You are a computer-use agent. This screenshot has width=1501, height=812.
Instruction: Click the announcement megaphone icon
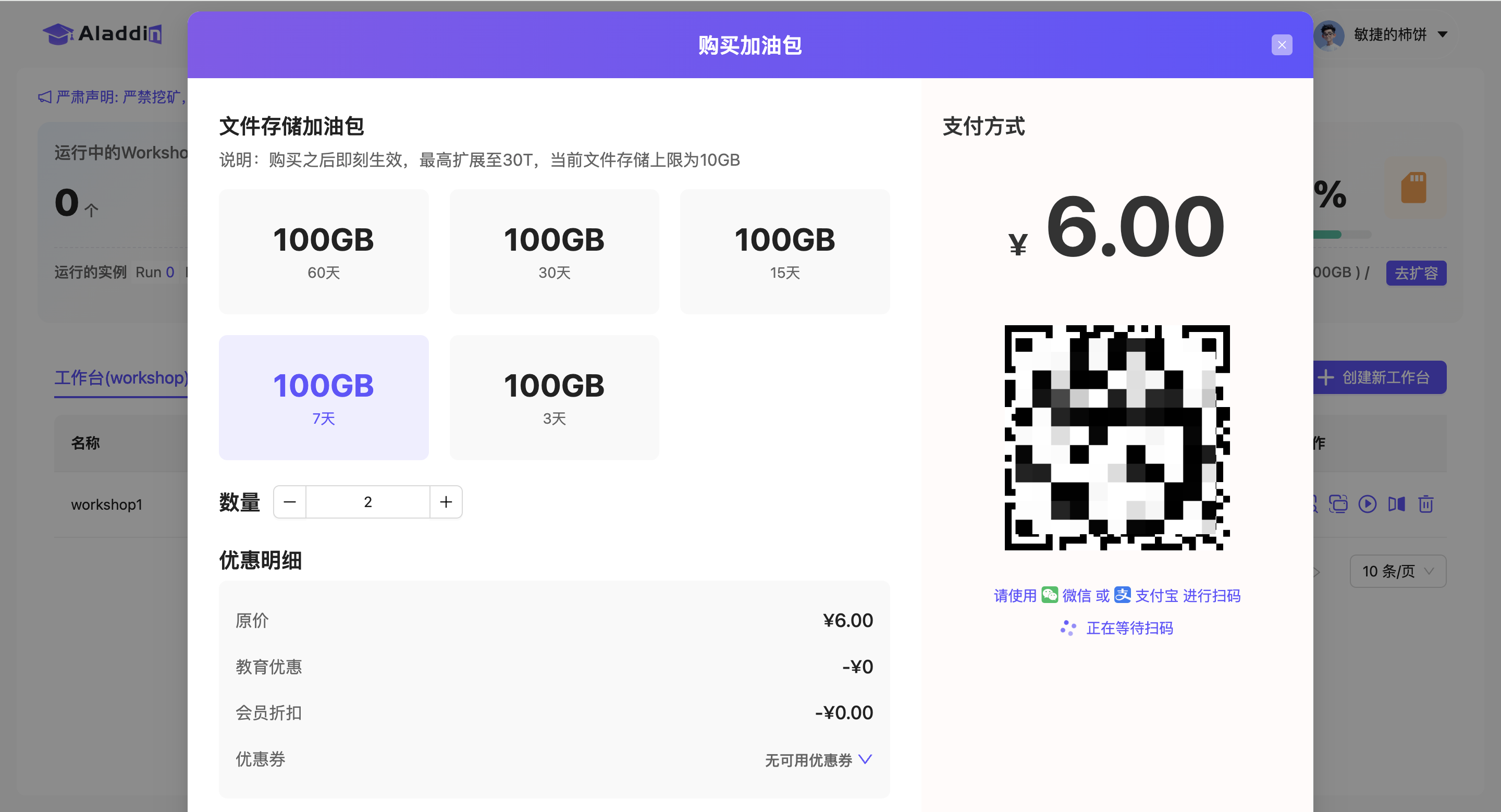click(45, 97)
